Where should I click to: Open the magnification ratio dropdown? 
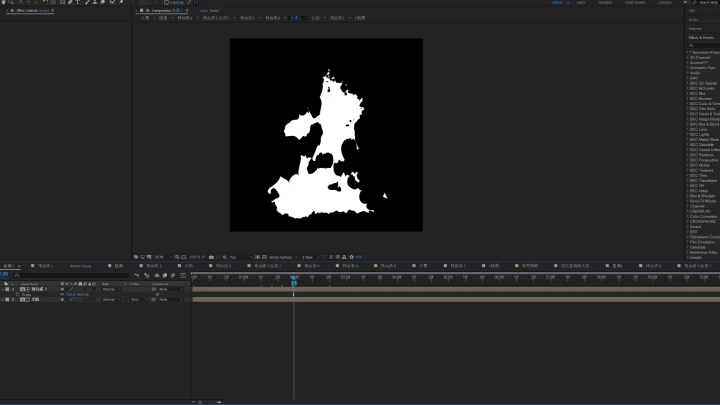(x=163, y=257)
